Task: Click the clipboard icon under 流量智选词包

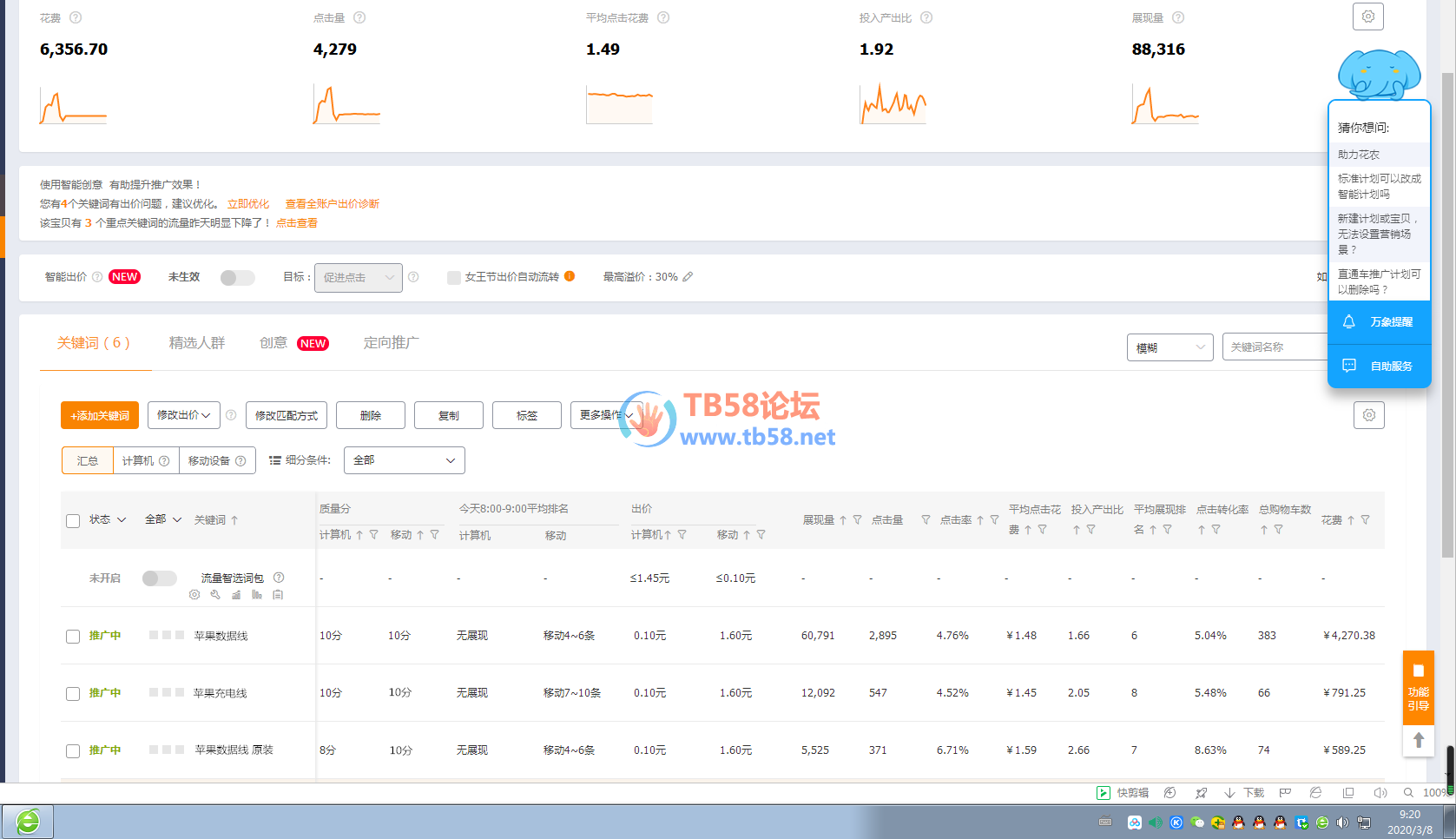Action: [278, 595]
